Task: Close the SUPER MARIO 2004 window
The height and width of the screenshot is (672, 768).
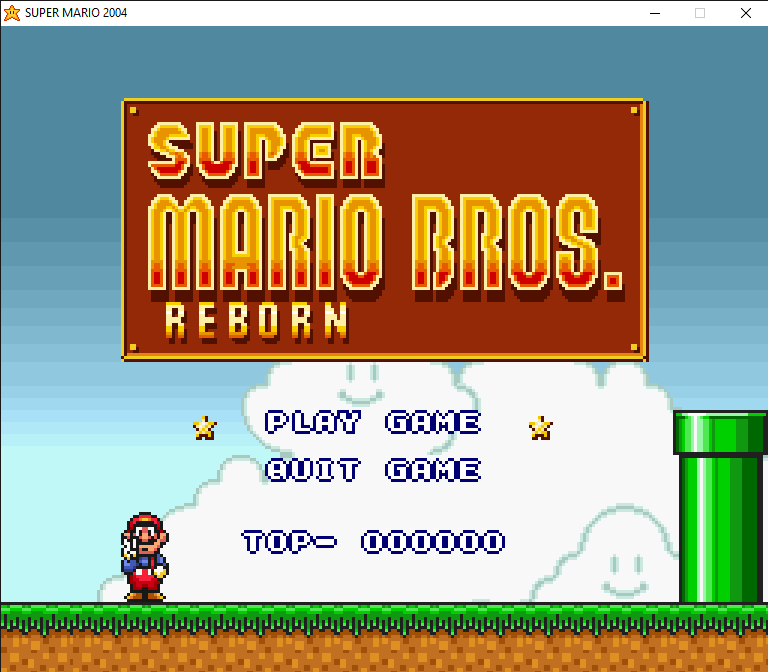Action: pos(745,13)
